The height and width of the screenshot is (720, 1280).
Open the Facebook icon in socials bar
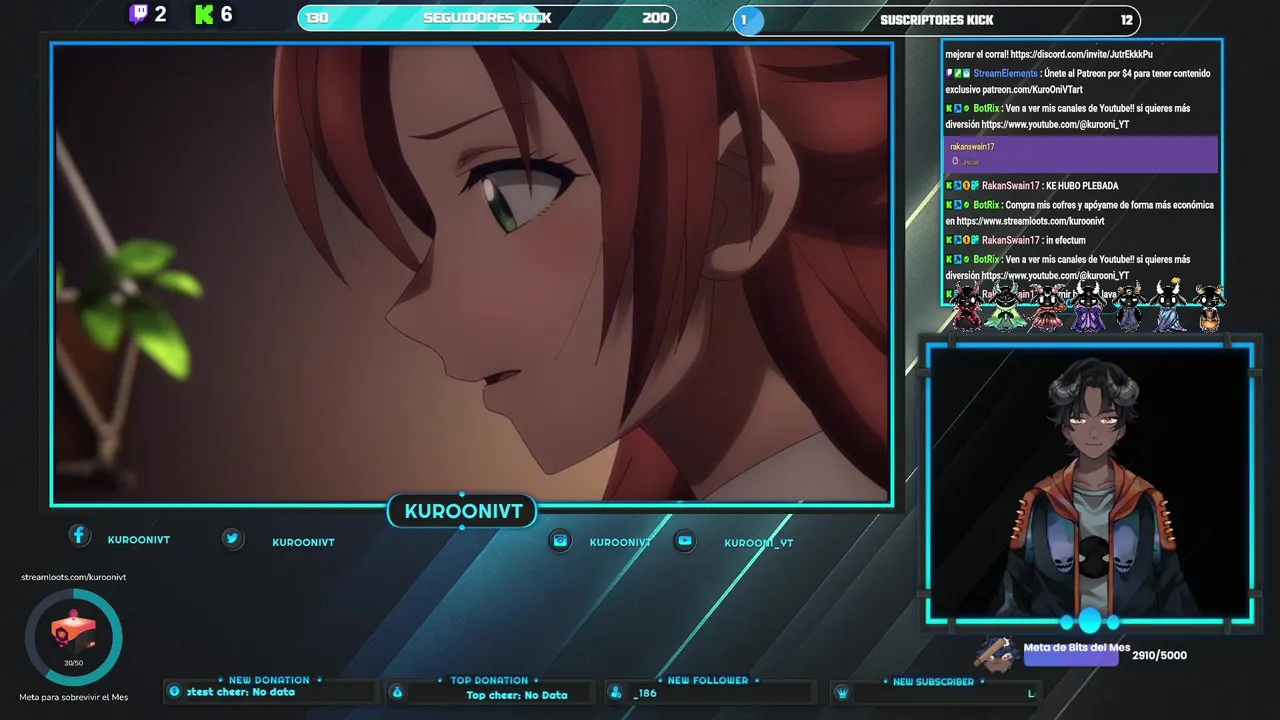(79, 536)
